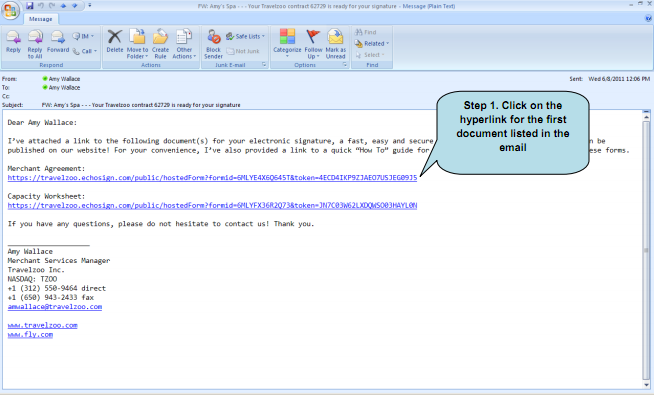Click 'Dear Amy Wallace:' greeting text

pos(42,123)
